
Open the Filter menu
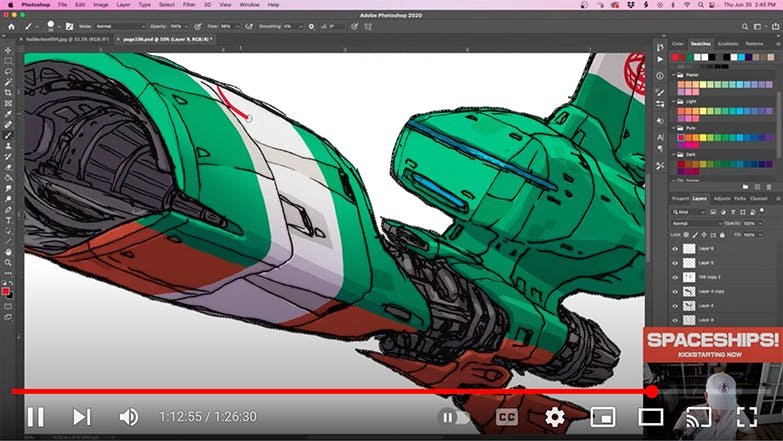pos(189,4)
